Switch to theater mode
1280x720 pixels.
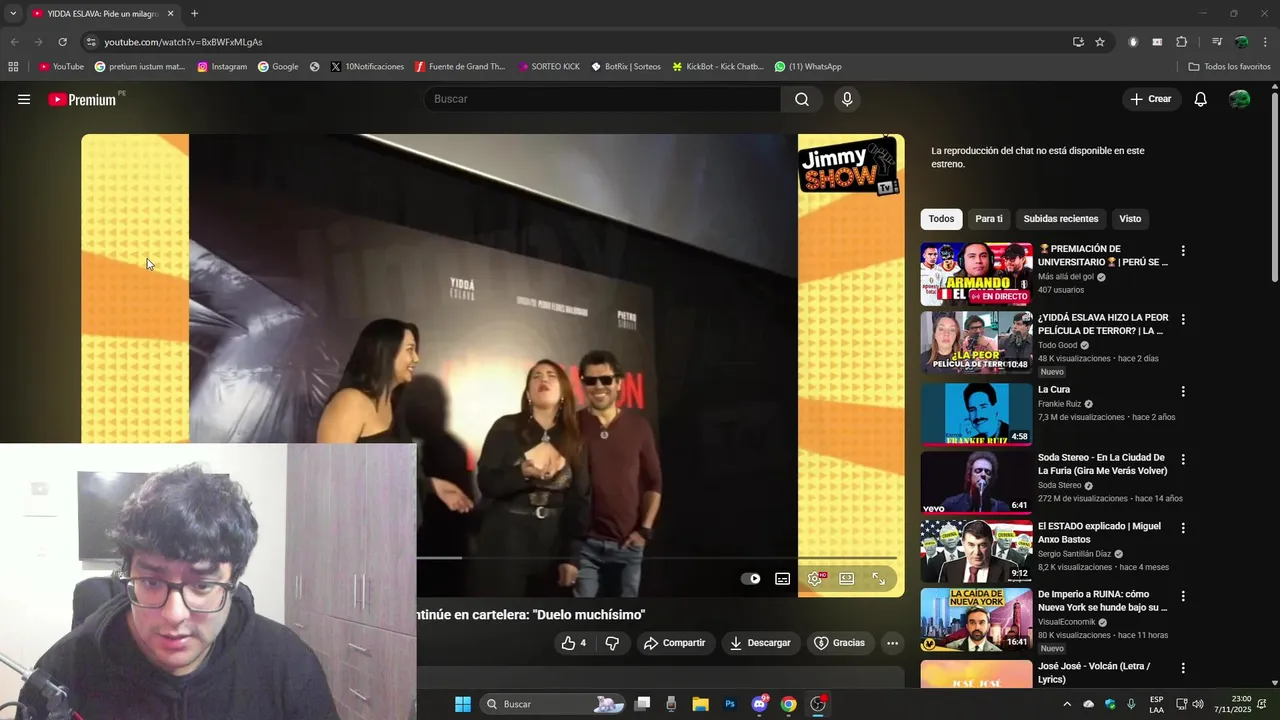click(x=846, y=578)
